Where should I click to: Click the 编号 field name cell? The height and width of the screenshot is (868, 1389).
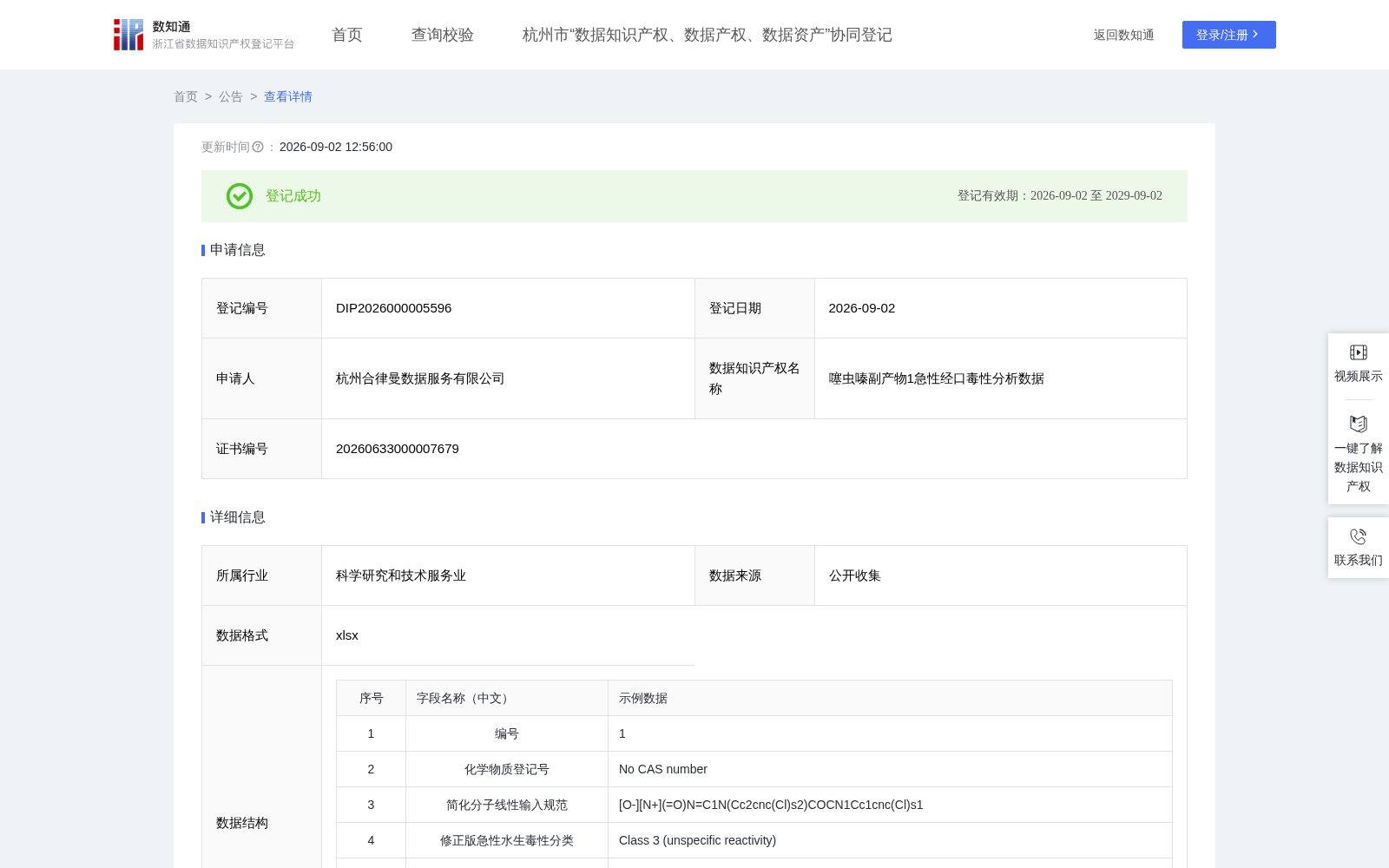coord(507,733)
